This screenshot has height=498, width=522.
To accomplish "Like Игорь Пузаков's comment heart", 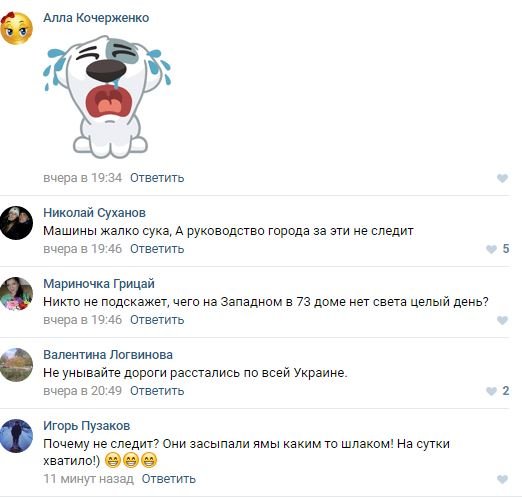I will tap(502, 479).
